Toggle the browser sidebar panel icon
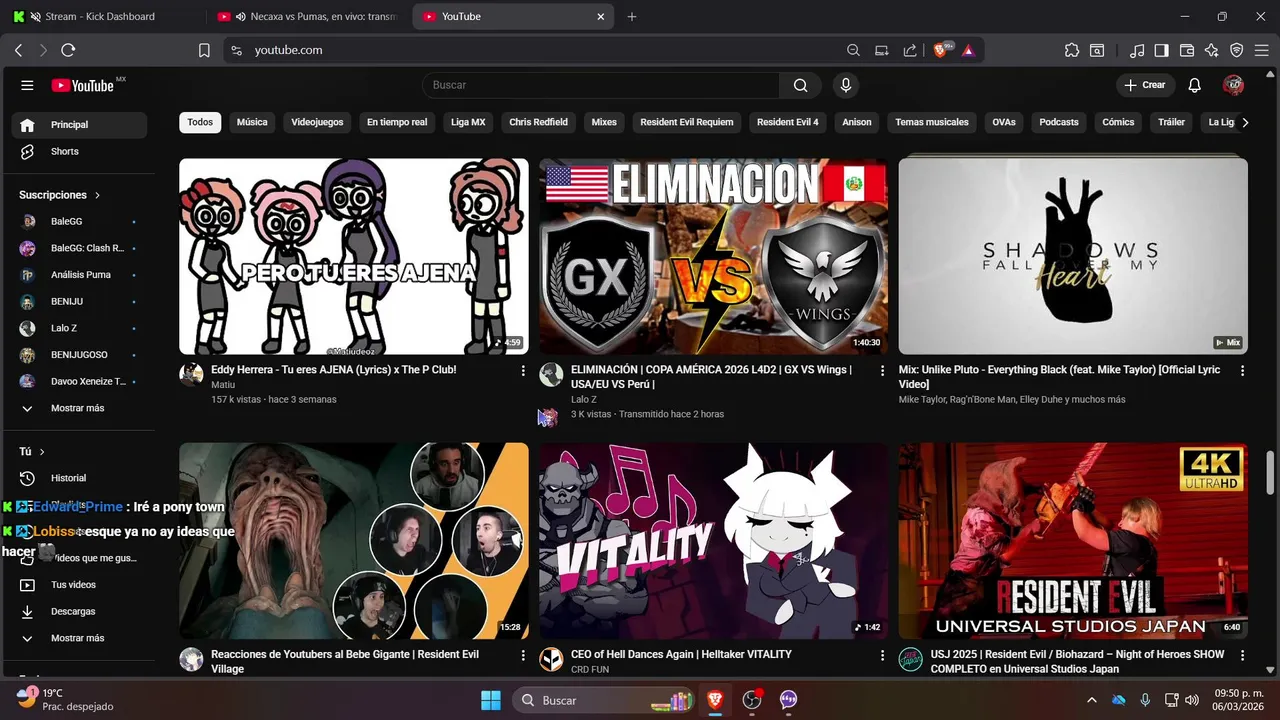Image resolution: width=1280 pixels, height=720 pixels. point(1161,50)
